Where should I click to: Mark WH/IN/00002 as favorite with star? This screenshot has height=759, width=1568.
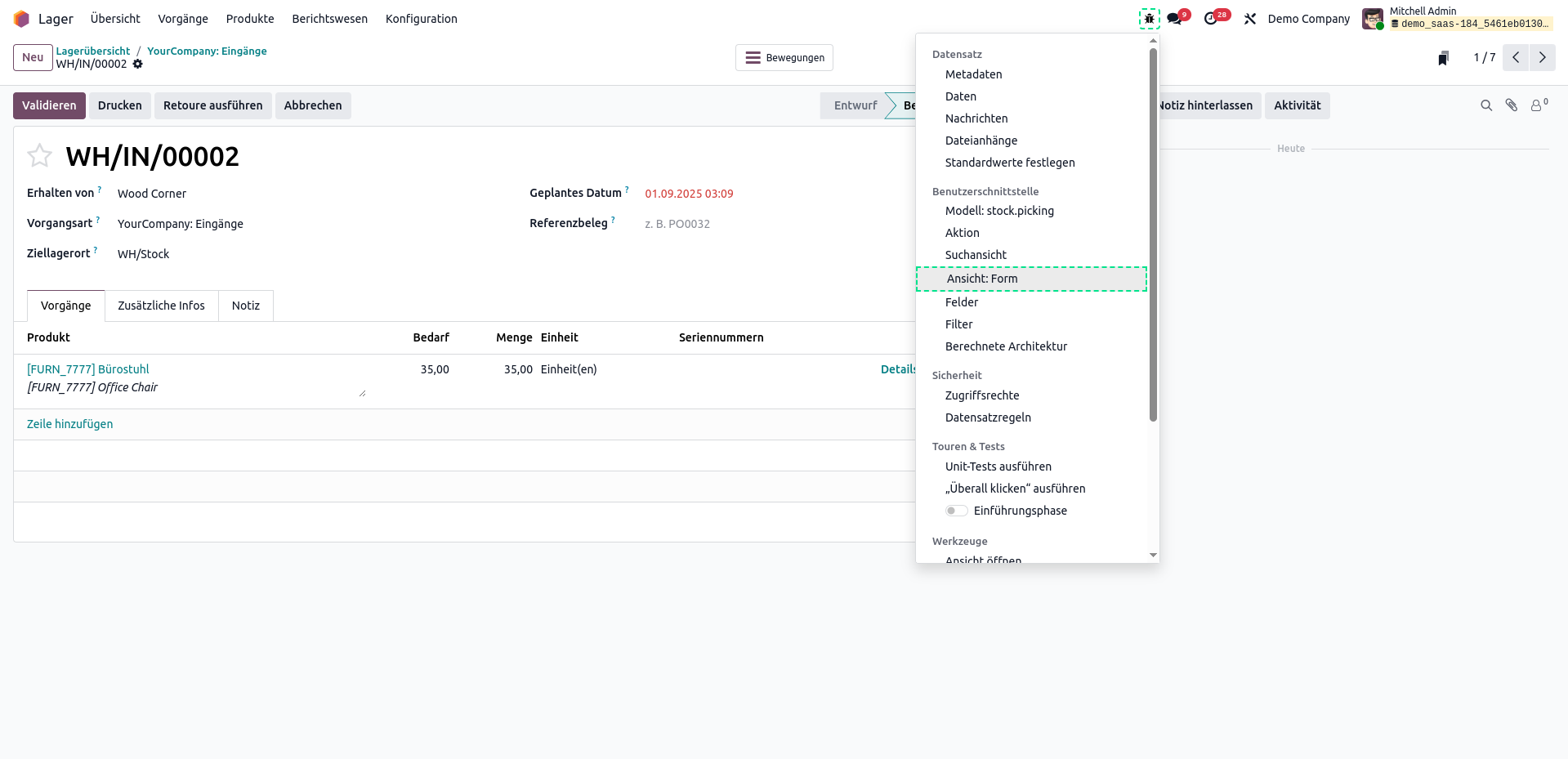[x=39, y=155]
